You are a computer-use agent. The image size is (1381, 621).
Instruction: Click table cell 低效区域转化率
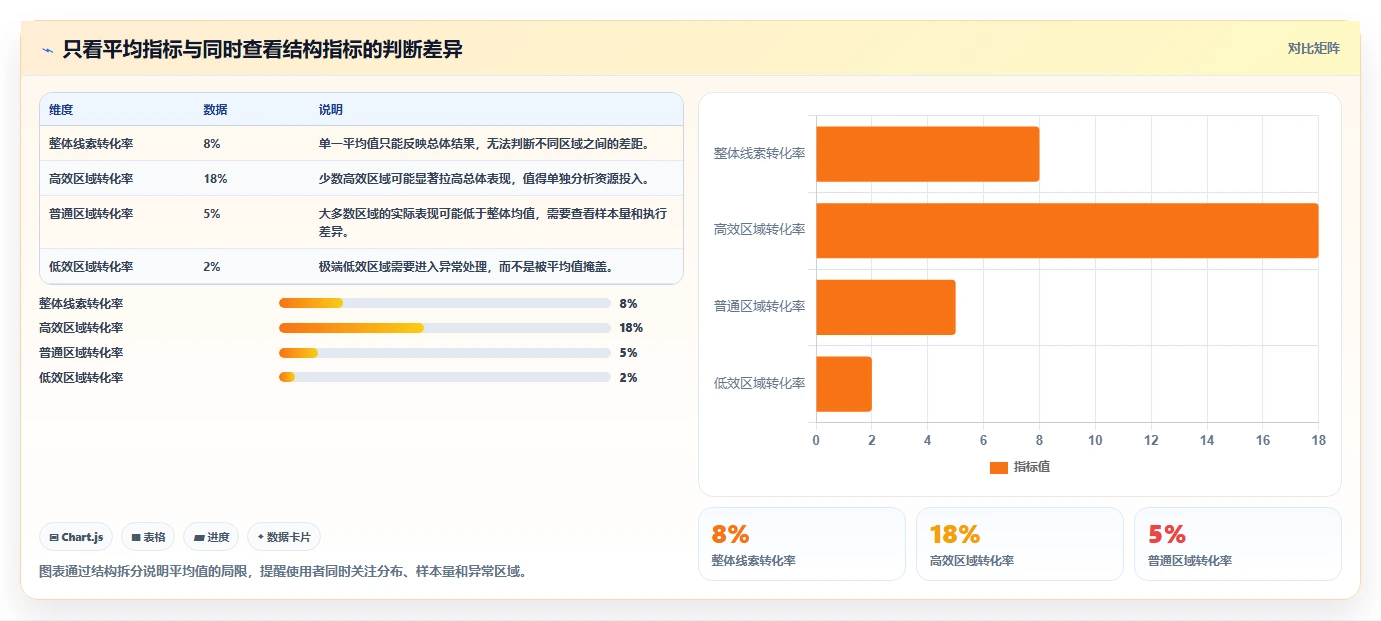(91, 267)
